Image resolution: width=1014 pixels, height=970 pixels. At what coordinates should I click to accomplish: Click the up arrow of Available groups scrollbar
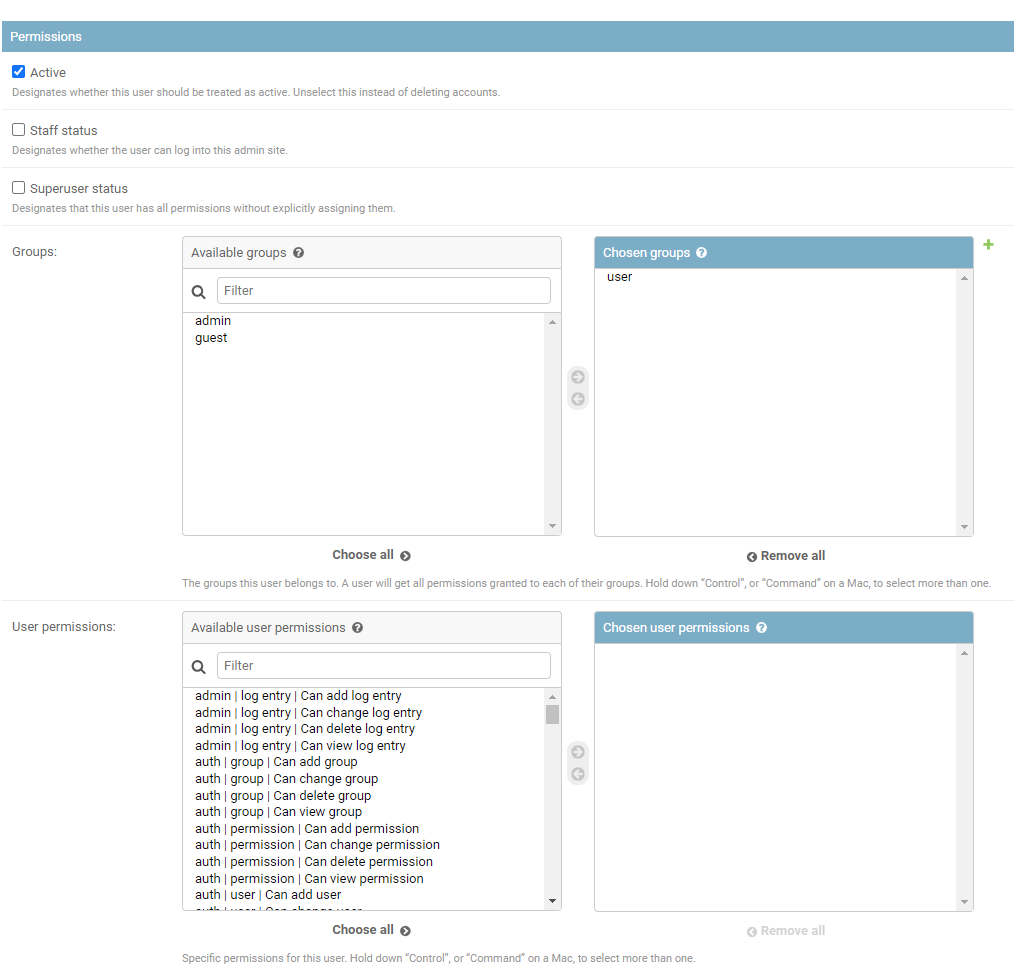point(552,321)
